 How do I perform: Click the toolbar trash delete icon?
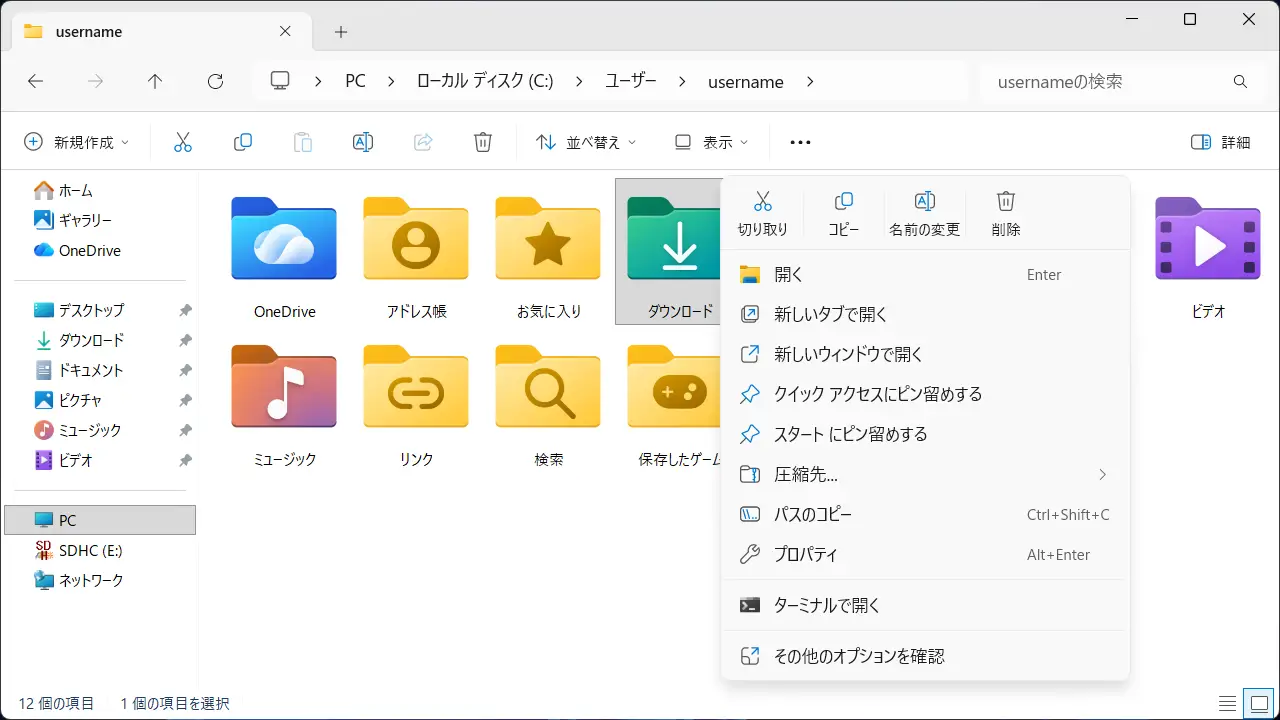483,142
